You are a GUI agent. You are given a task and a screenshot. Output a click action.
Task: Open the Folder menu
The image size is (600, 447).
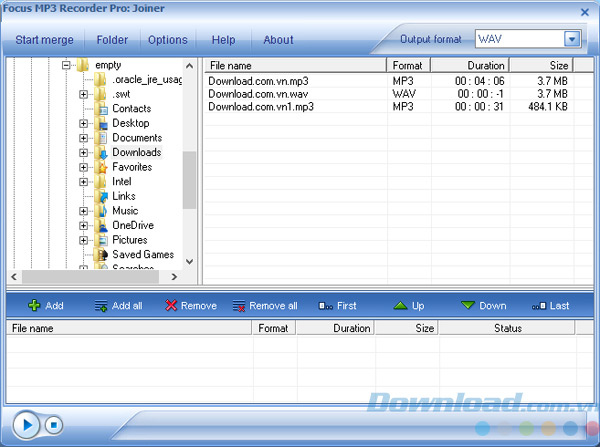pos(112,40)
